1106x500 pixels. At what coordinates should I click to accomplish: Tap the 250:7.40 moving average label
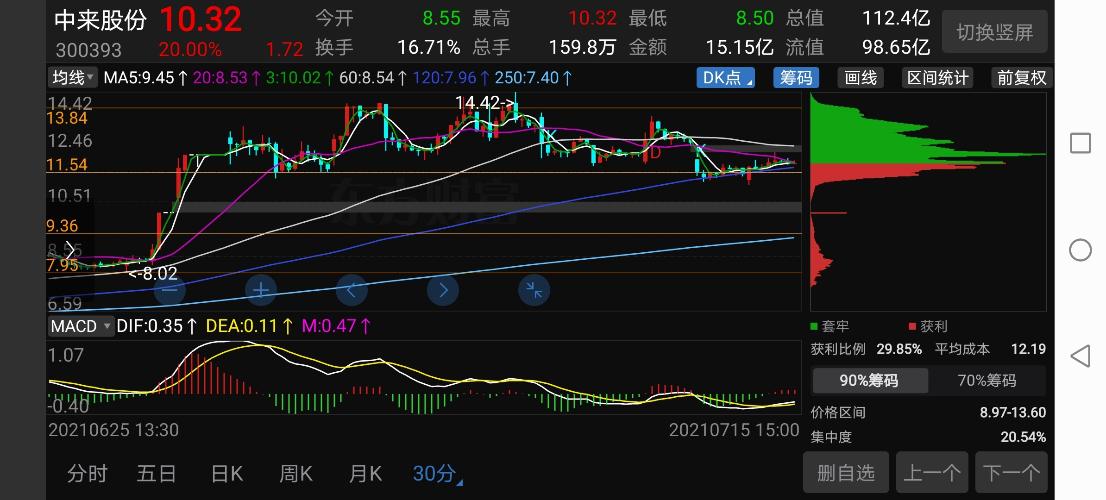point(534,78)
